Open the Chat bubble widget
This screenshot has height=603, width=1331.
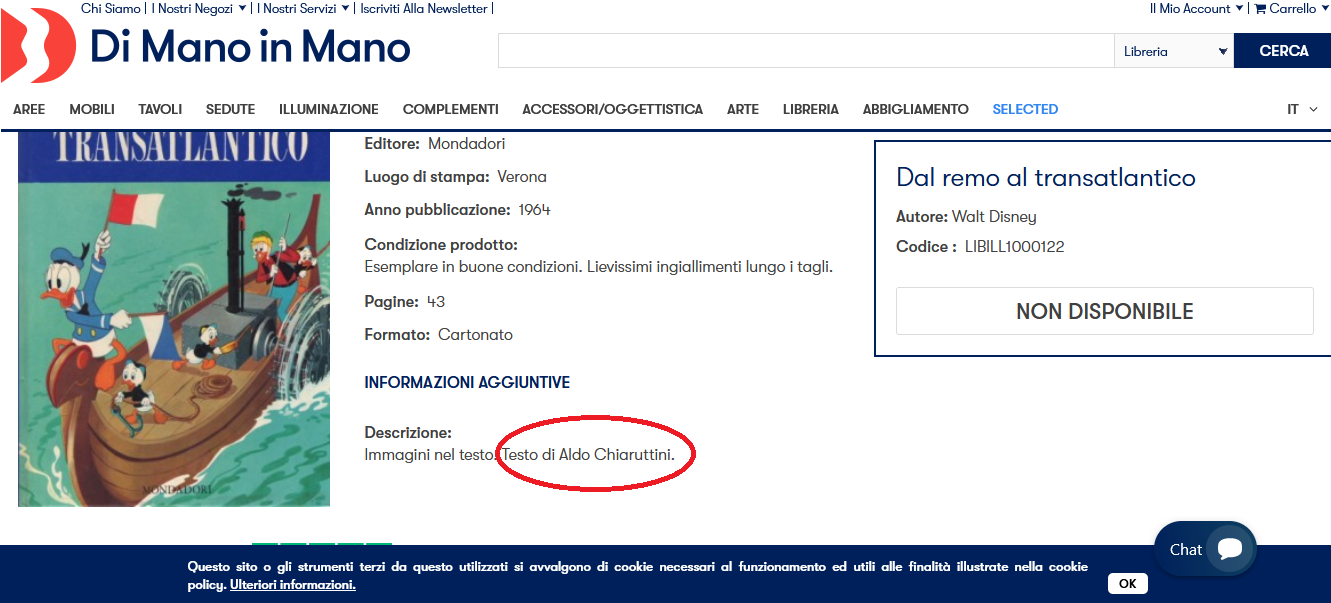(1205, 549)
